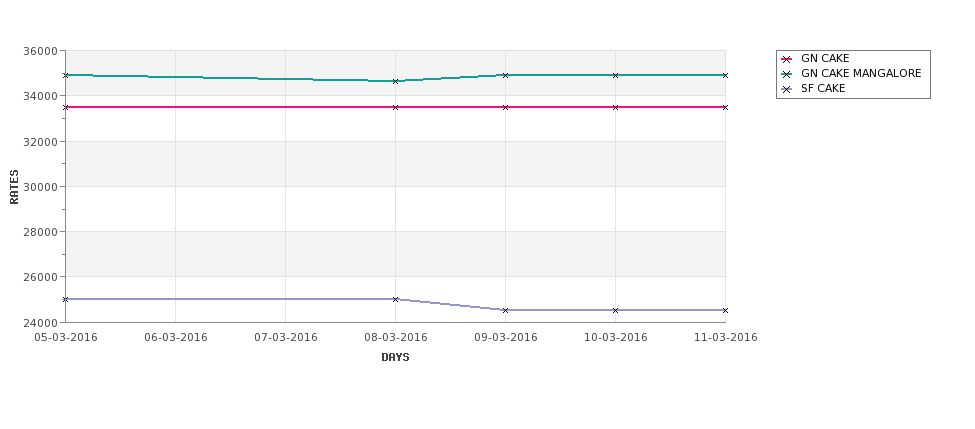Click the 11-03-2016 x-axis date label
Image resolution: width=975 pixels, height=429 pixels.
[x=725, y=338]
